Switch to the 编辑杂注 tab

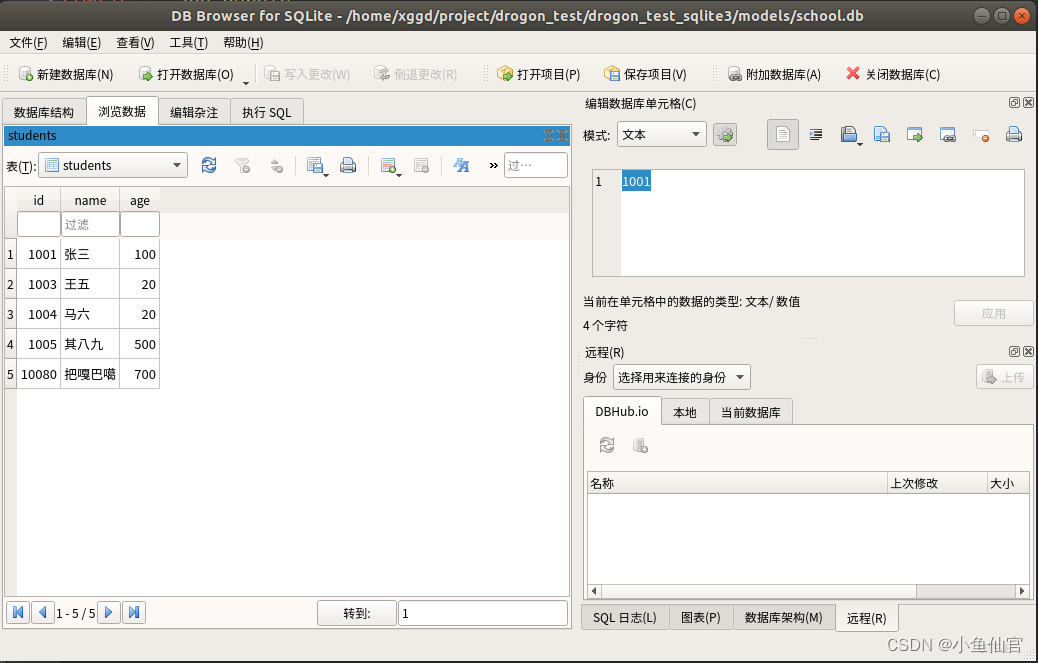tap(194, 112)
